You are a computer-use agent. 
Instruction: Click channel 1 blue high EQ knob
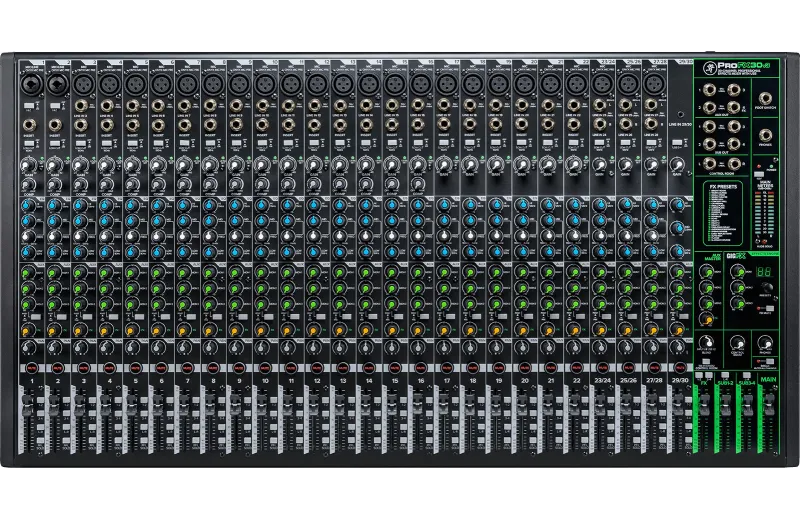point(28,206)
